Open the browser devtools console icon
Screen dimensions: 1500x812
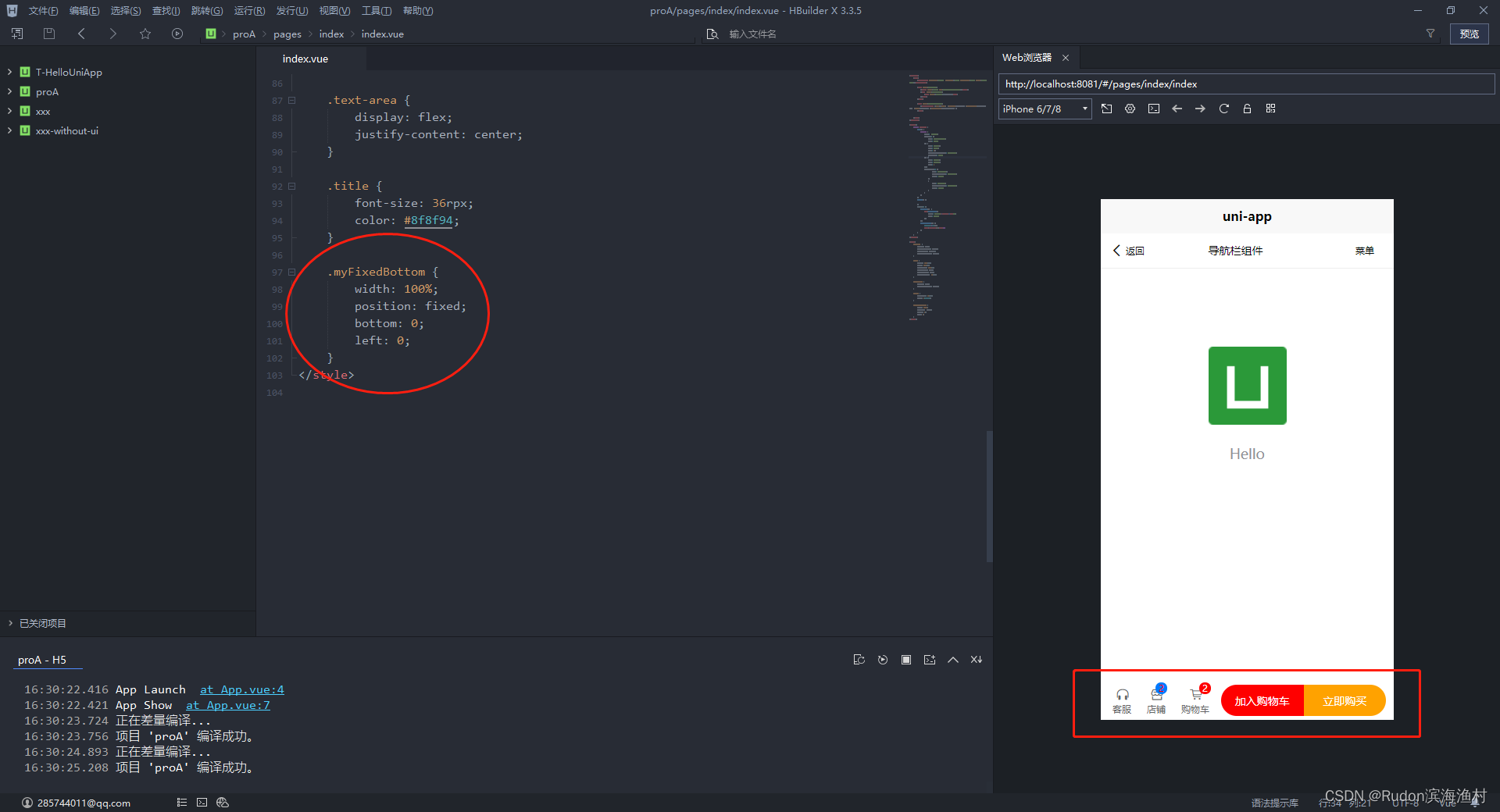[x=1153, y=109]
